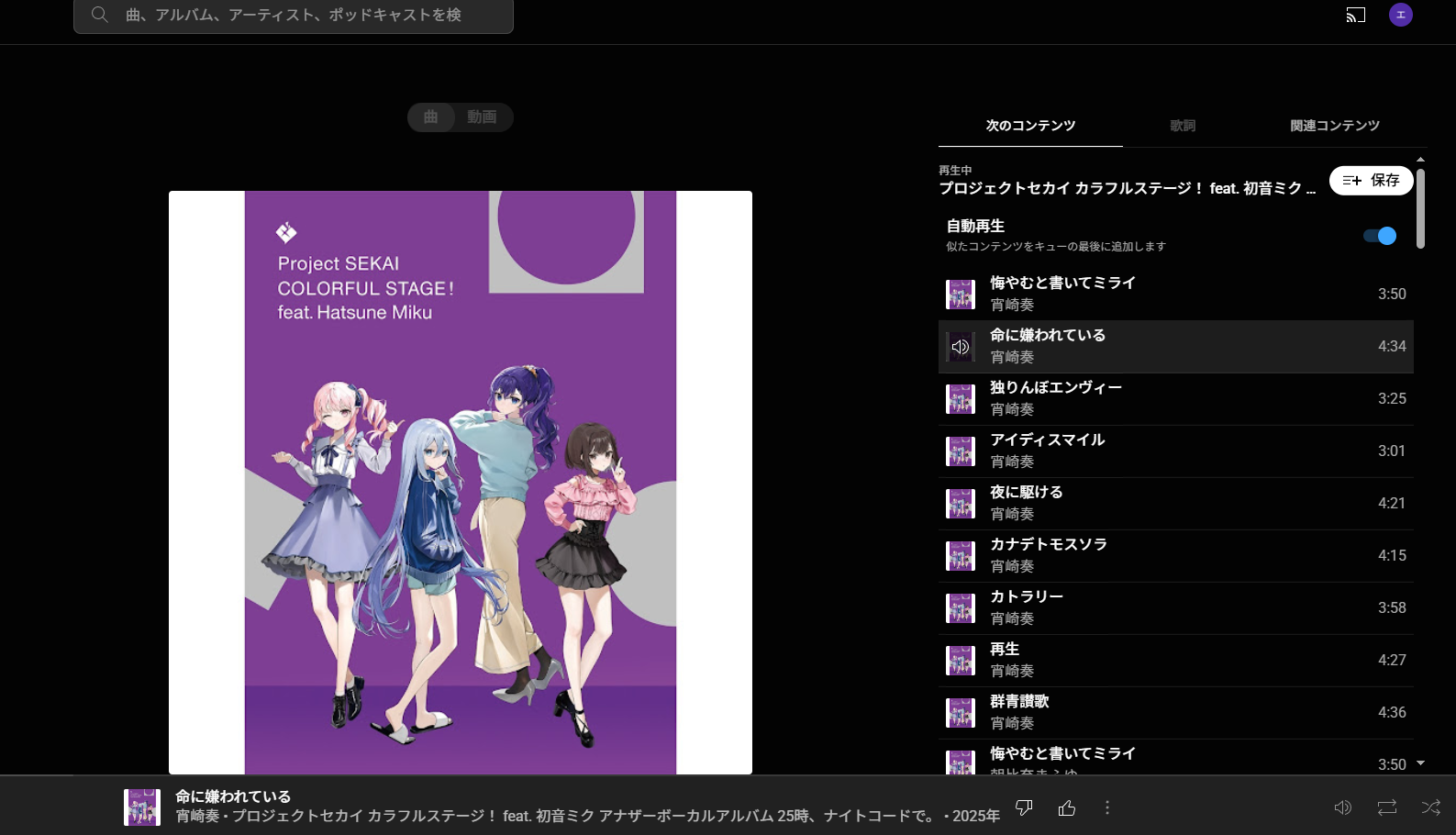Click thumbnail beside 再生 track
Screen dimensions: 1456x835
961,661
